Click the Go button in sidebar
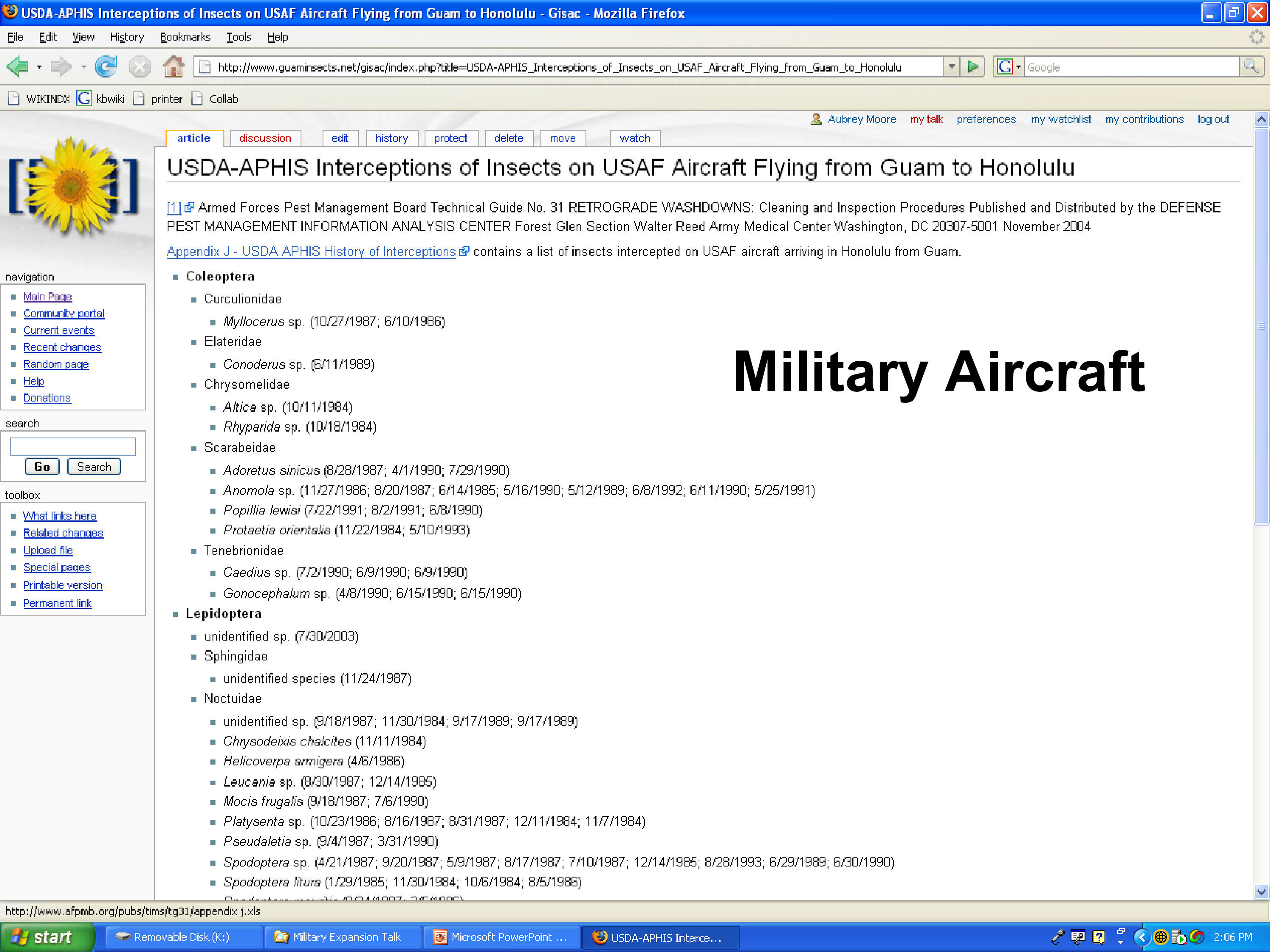Screen dimensions: 1270x952 point(42,467)
